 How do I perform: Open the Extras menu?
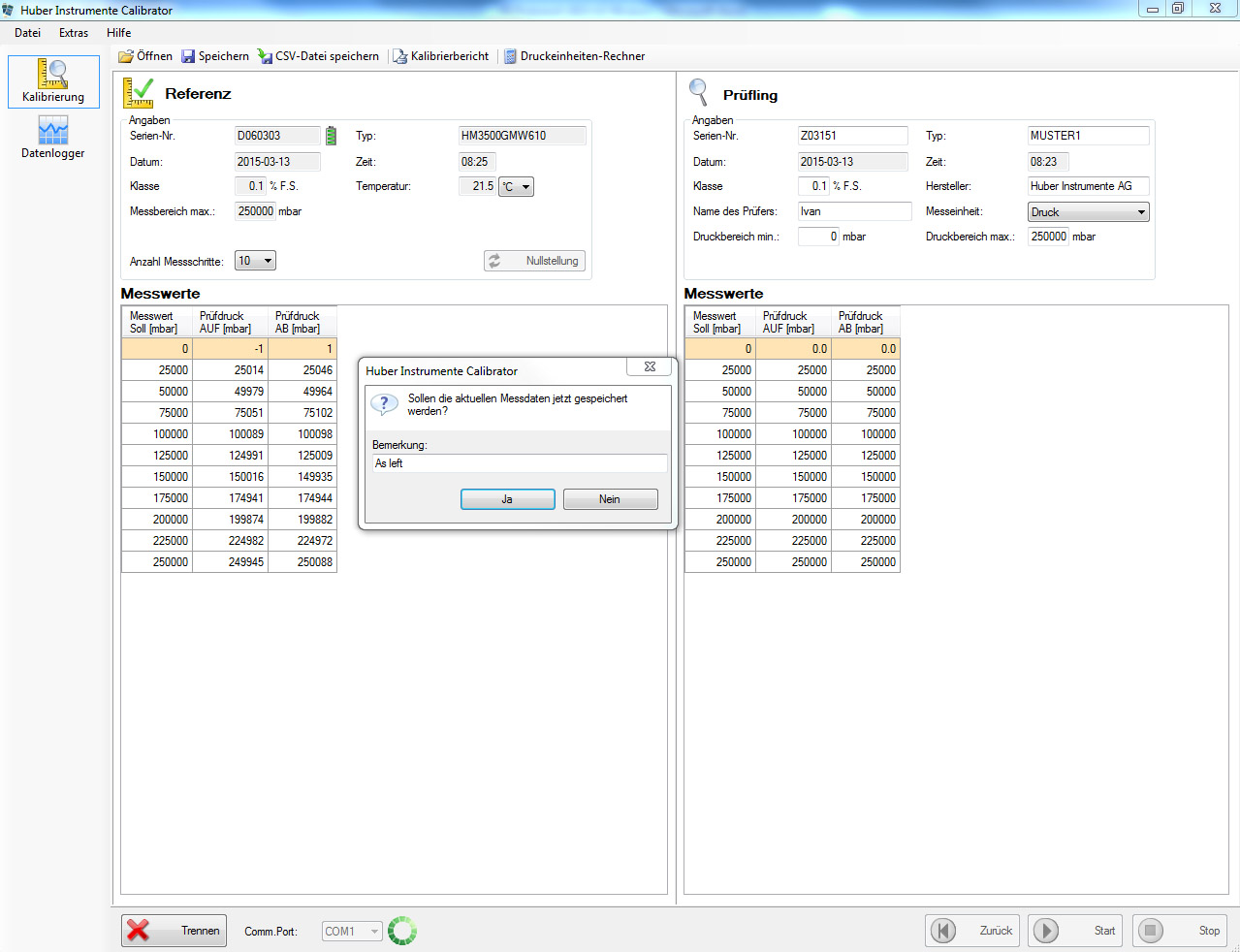pos(74,33)
